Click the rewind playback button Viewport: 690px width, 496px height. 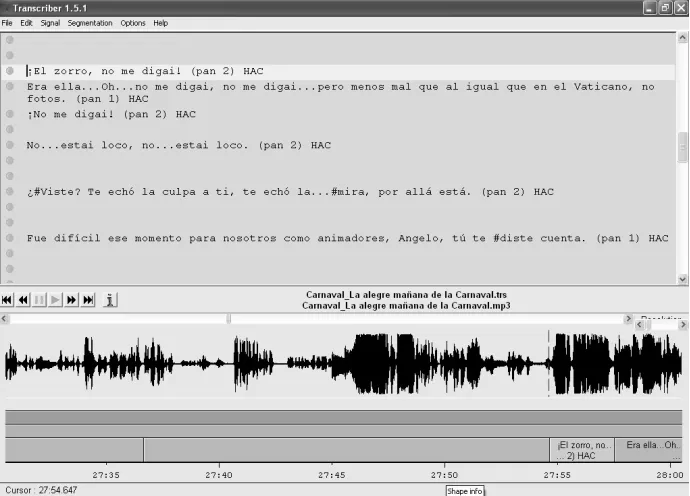[x=23, y=300]
